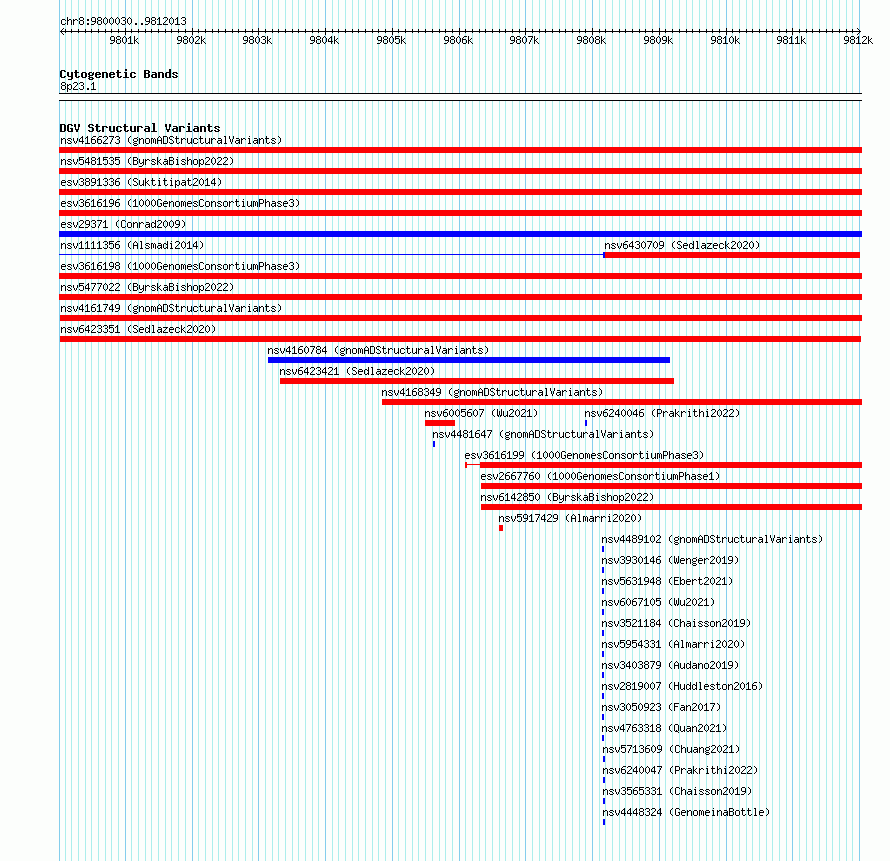Open variant nsv5481535 ByrskaBishop2022 label

pyautogui.click(x=147, y=161)
